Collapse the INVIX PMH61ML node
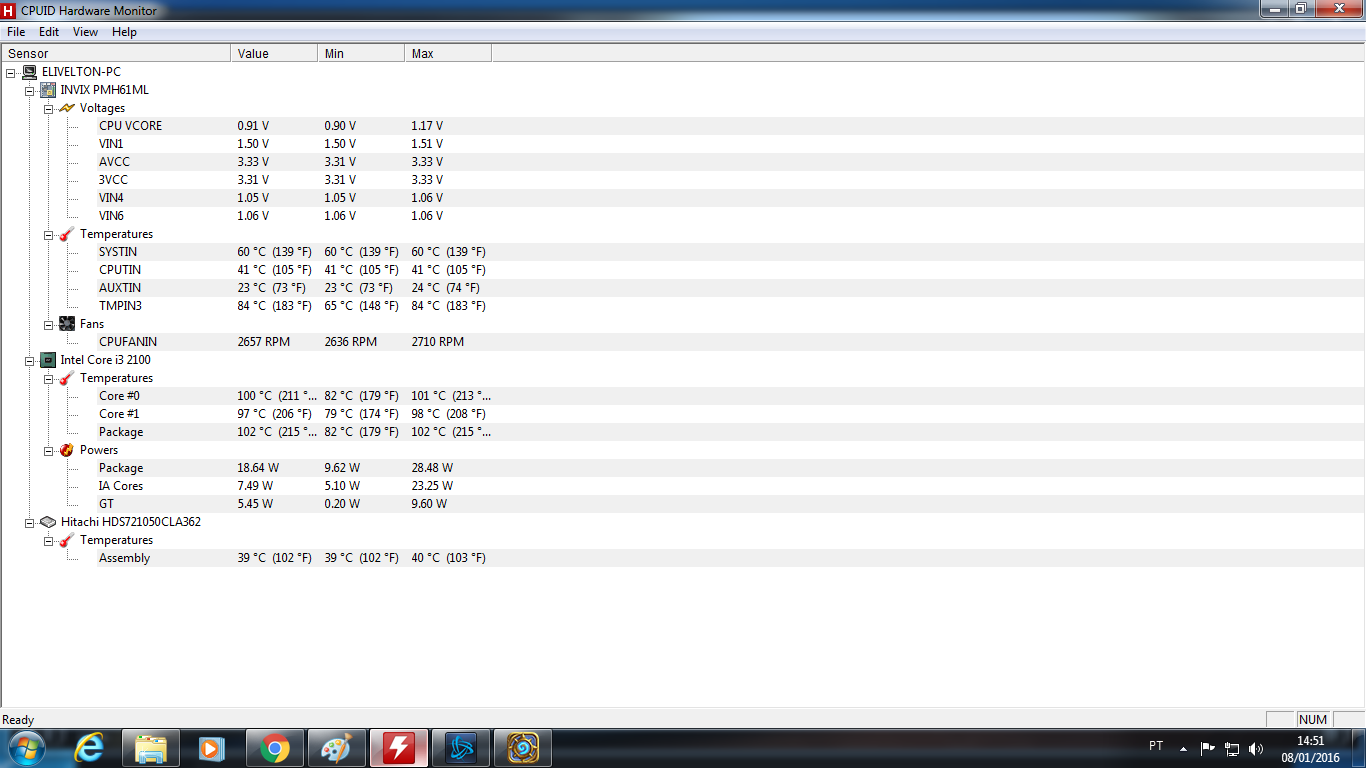 [x=30, y=90]
